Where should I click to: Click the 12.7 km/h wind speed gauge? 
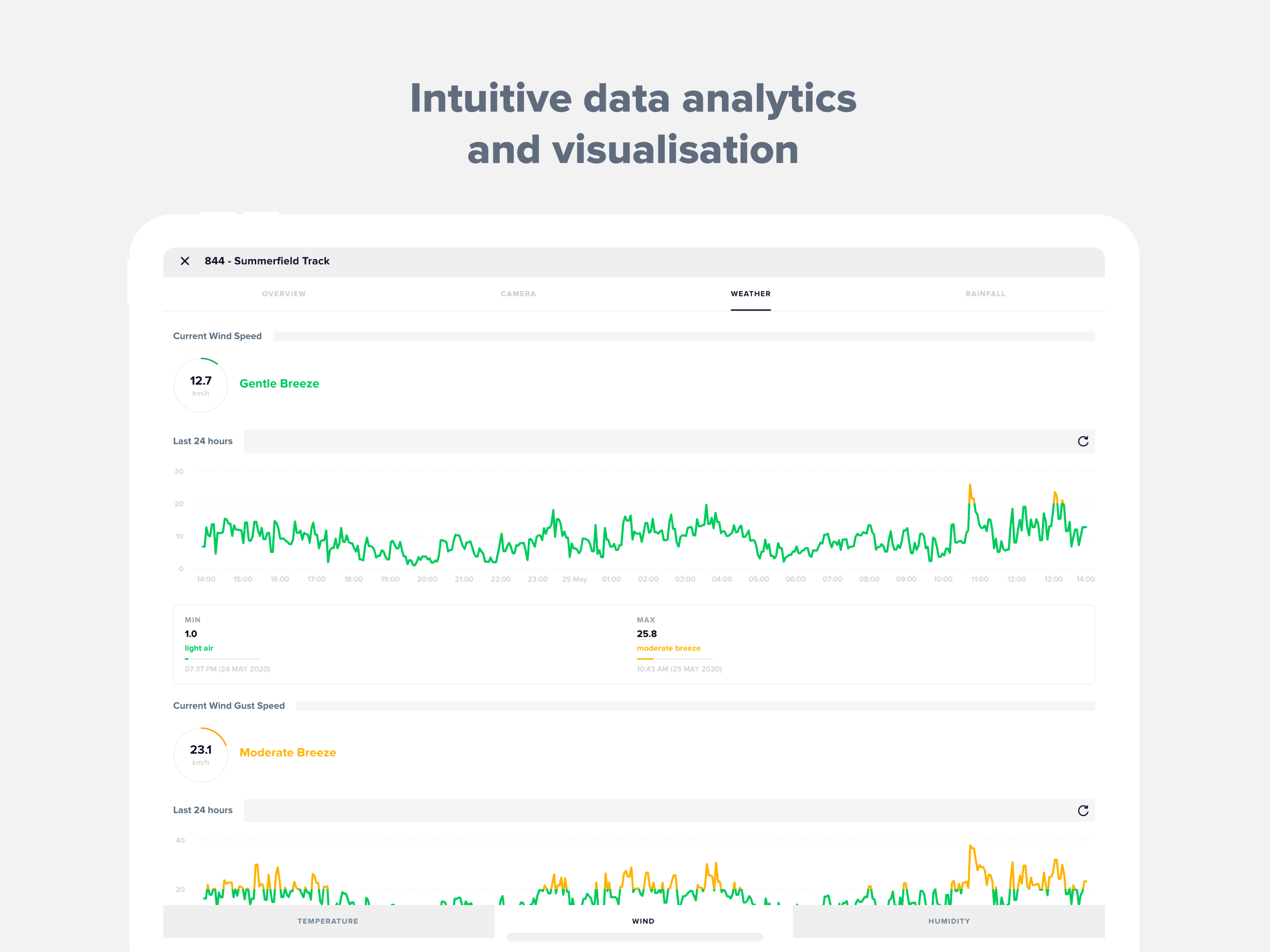pyautogui.click(x=200, y=385)
